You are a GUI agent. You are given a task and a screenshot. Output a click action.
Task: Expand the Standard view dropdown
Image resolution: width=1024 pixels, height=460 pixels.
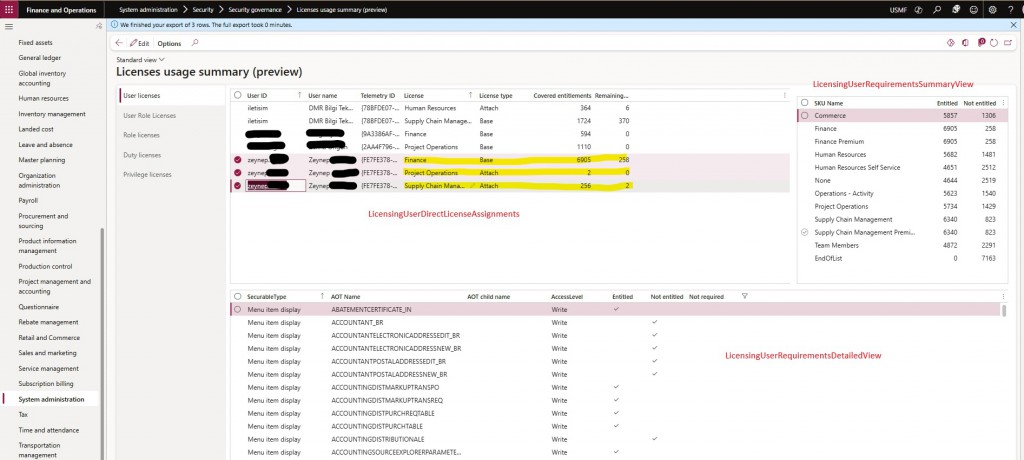coord(140,59)
